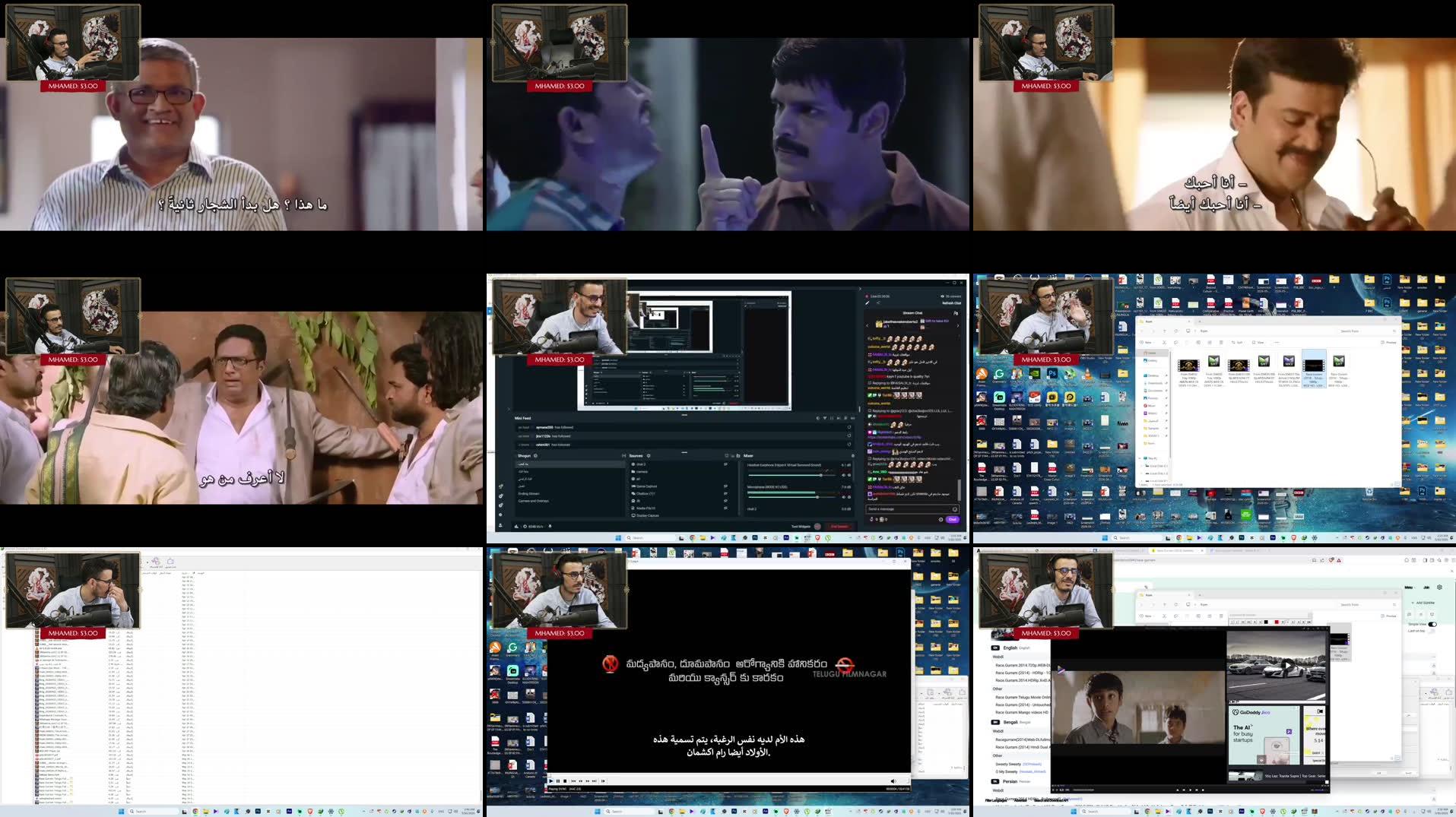Select the Persian language heading

[x=1010, y=781]
